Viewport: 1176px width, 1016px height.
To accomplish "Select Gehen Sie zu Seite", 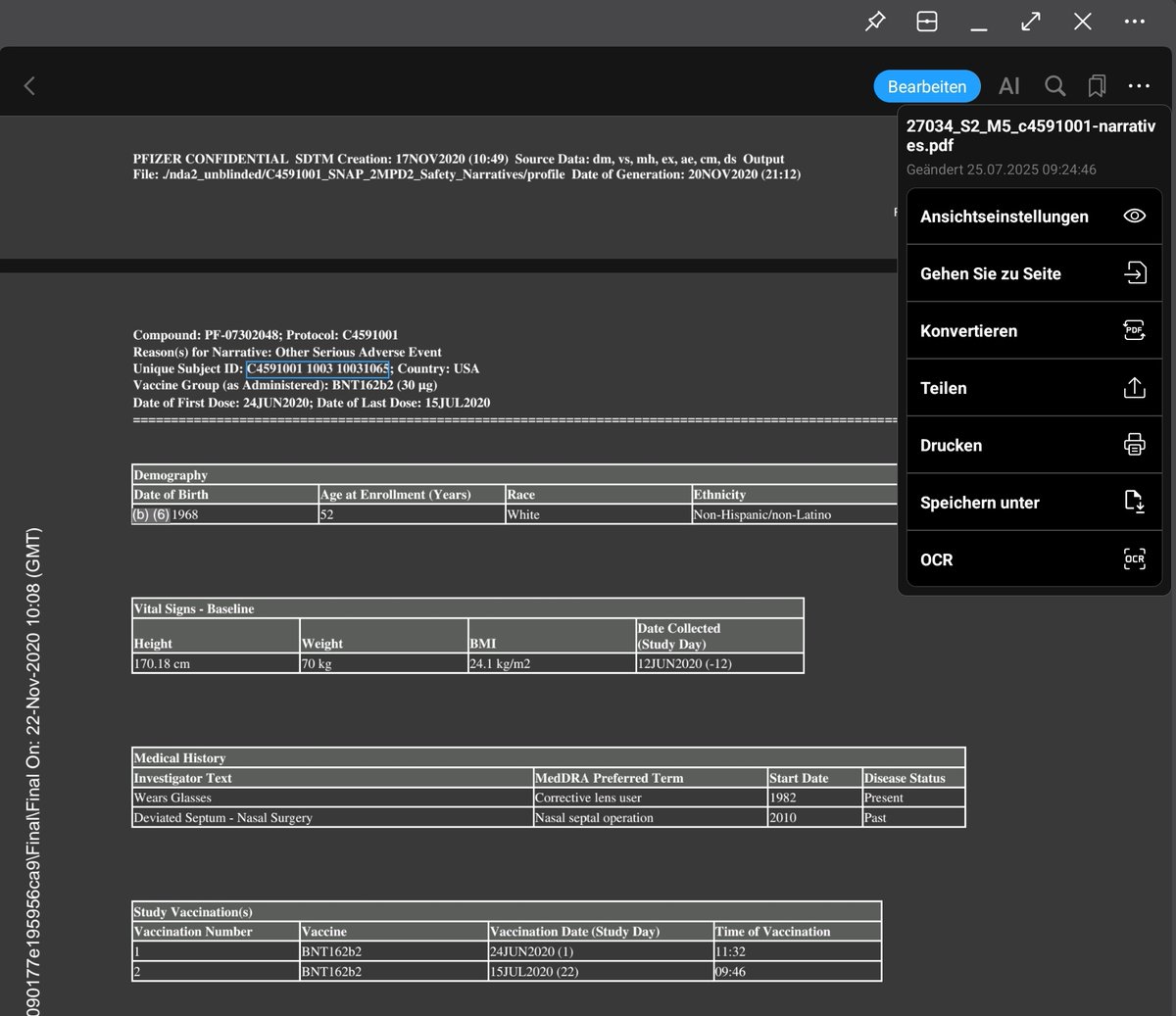I will point(1034,273).
